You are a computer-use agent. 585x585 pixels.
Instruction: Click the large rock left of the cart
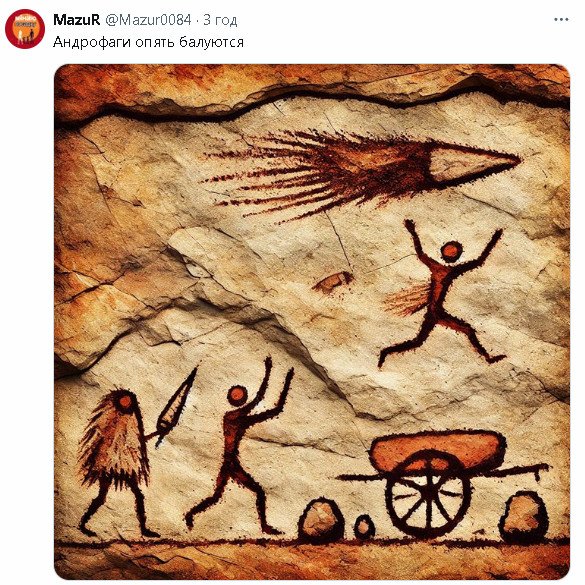321,519
